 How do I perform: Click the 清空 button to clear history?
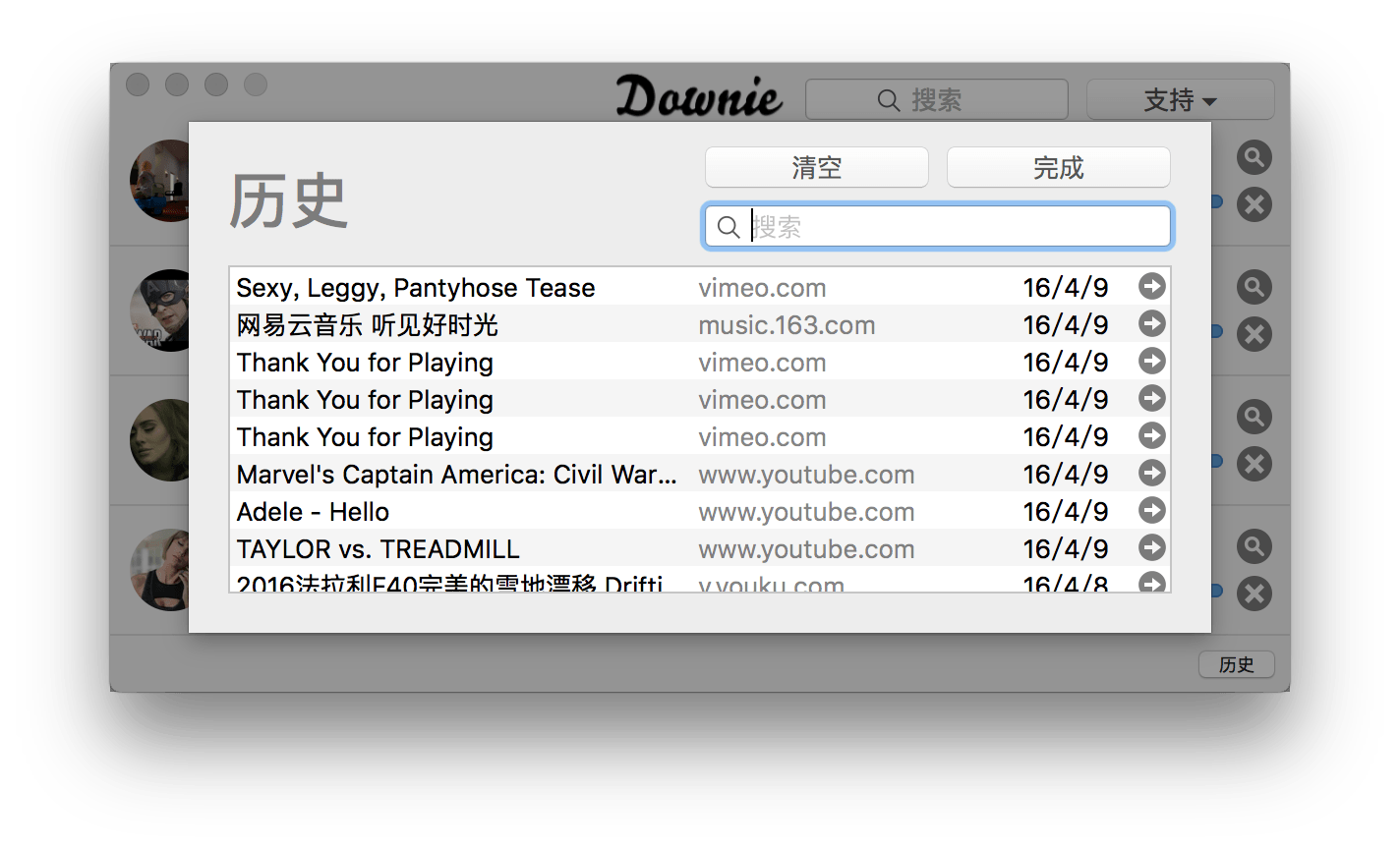point(817,167)
